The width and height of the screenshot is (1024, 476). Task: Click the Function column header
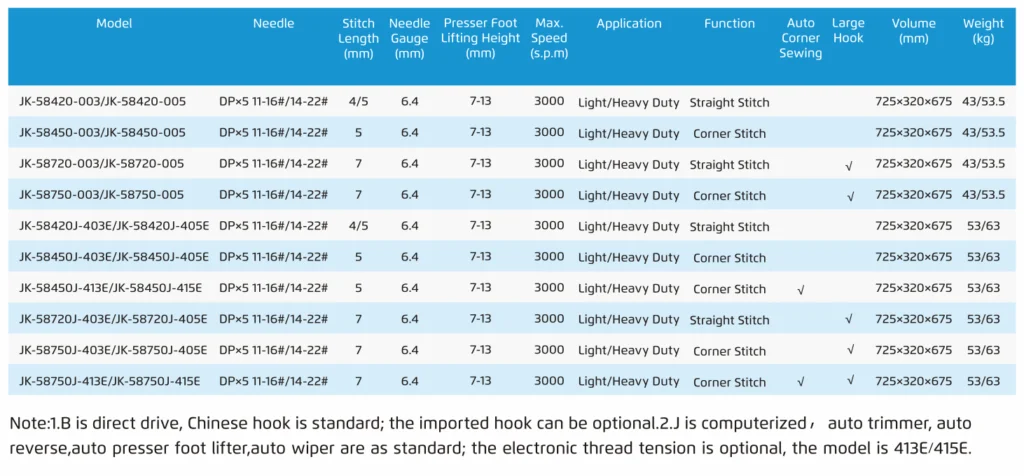[x=730, y=24]
